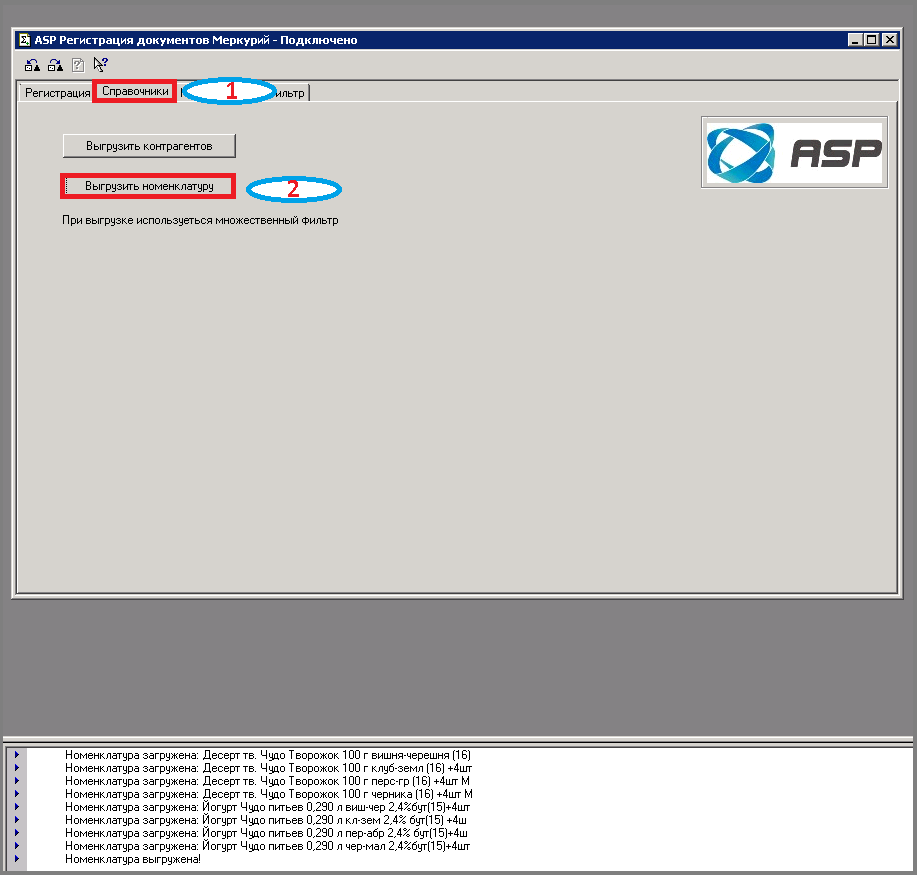917x875 pixels.
Task: Click the redo arrow toolbar icon
Action: (55, 65)
